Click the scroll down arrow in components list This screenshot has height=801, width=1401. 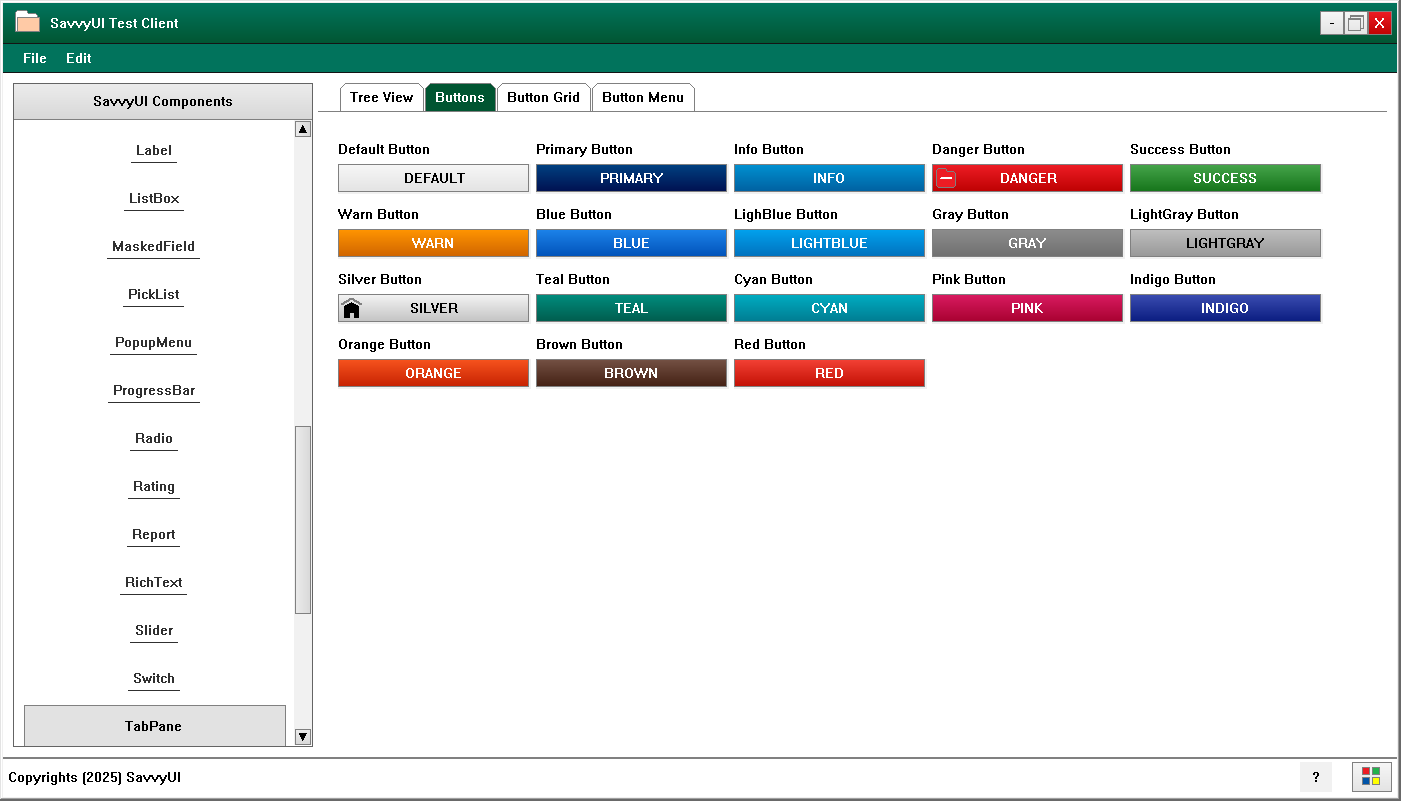click(303, 737)
